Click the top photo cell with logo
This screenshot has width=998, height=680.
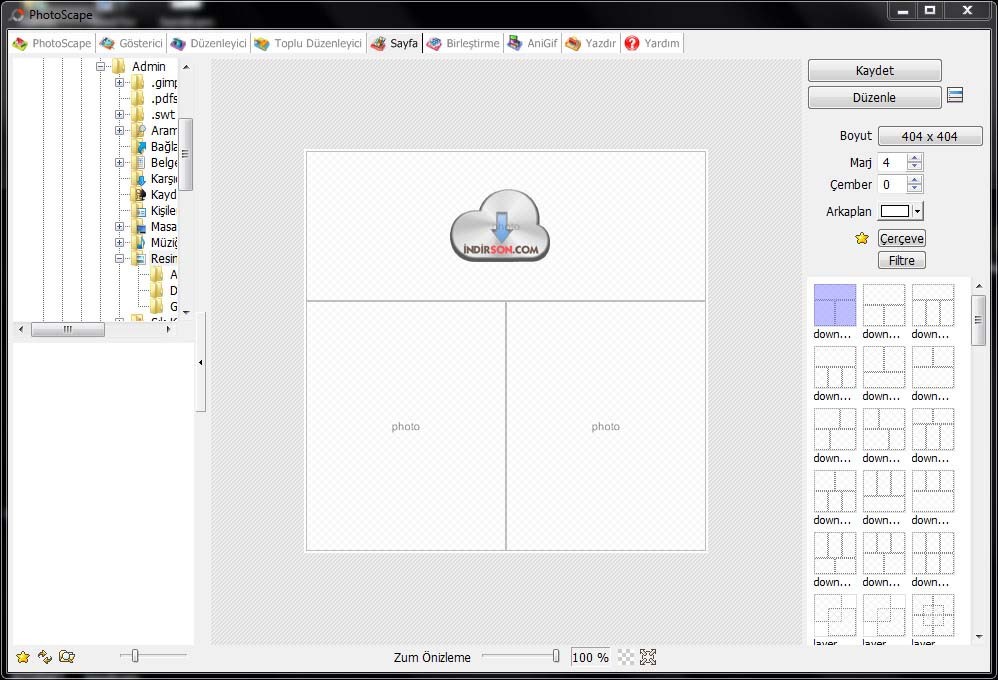click(506, 226)
